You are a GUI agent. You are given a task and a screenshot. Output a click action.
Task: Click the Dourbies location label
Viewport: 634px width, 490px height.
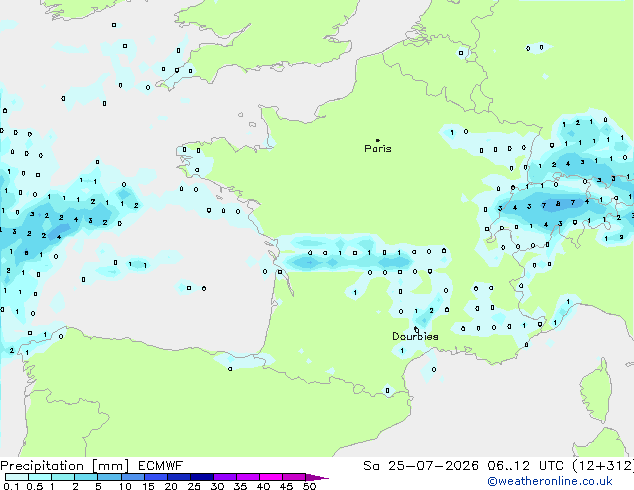click(x=415, y=336)
